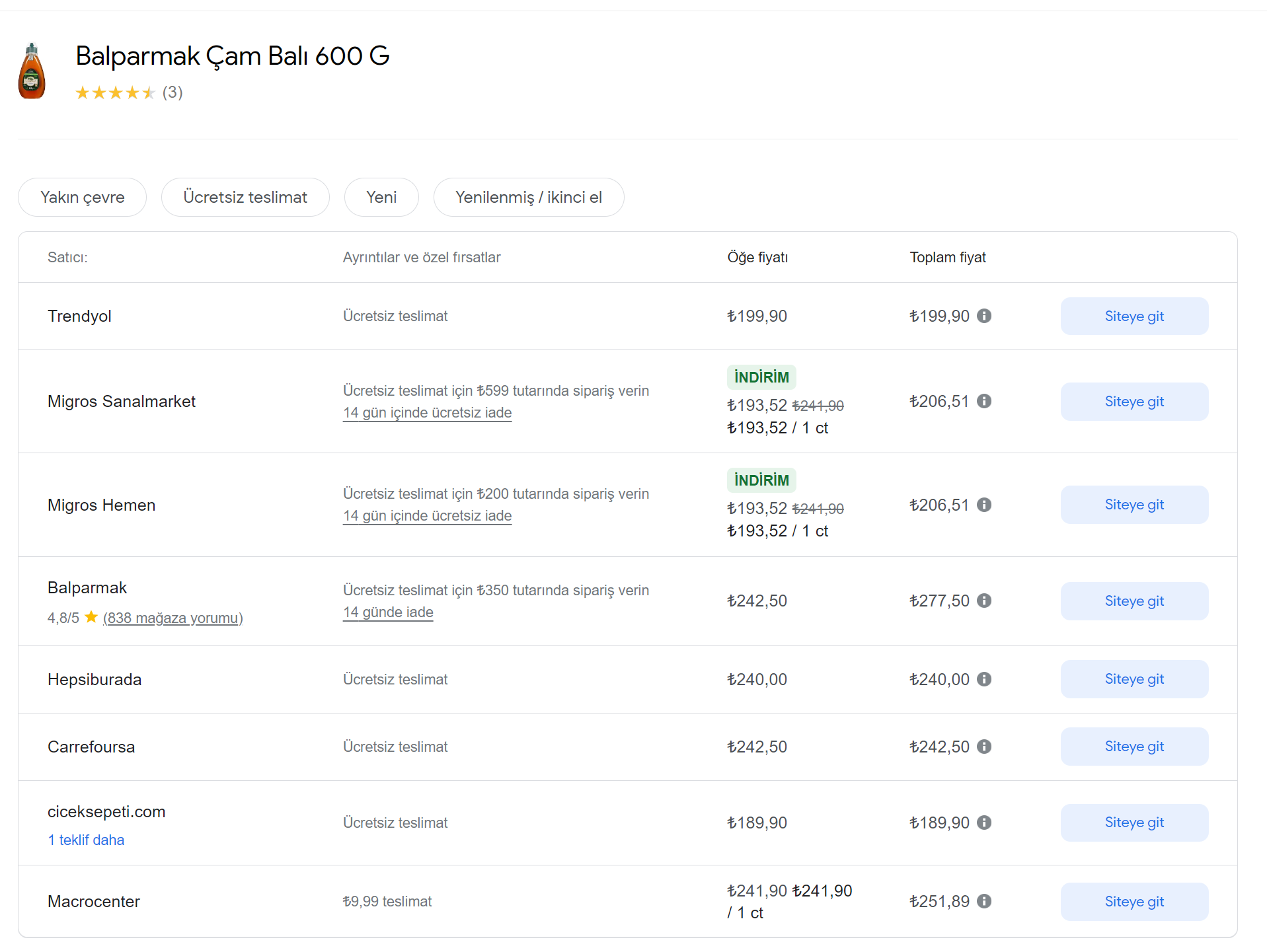Click info icon beside Balparmak ₺277,50 total
Viewport: 1267px width, 952px height.
coord(984,601)
